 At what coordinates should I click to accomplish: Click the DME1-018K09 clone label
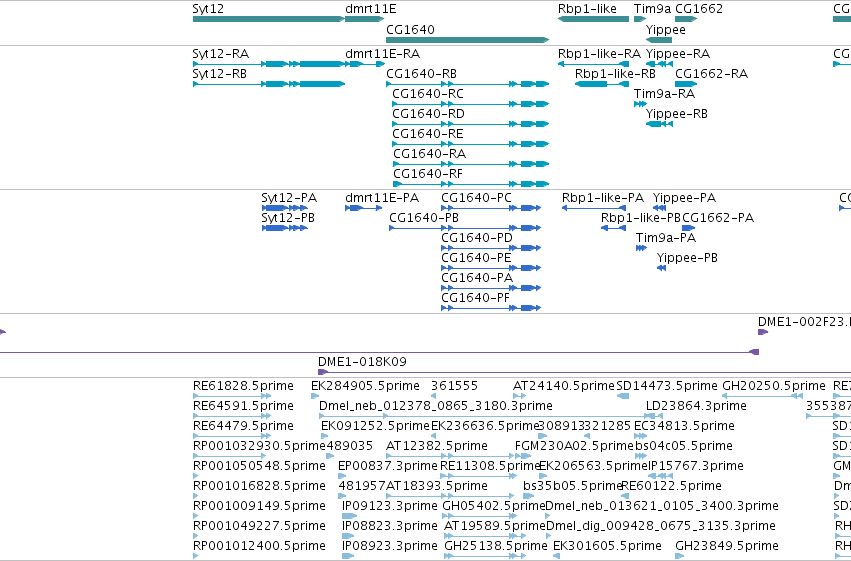[x=363, y=362]
